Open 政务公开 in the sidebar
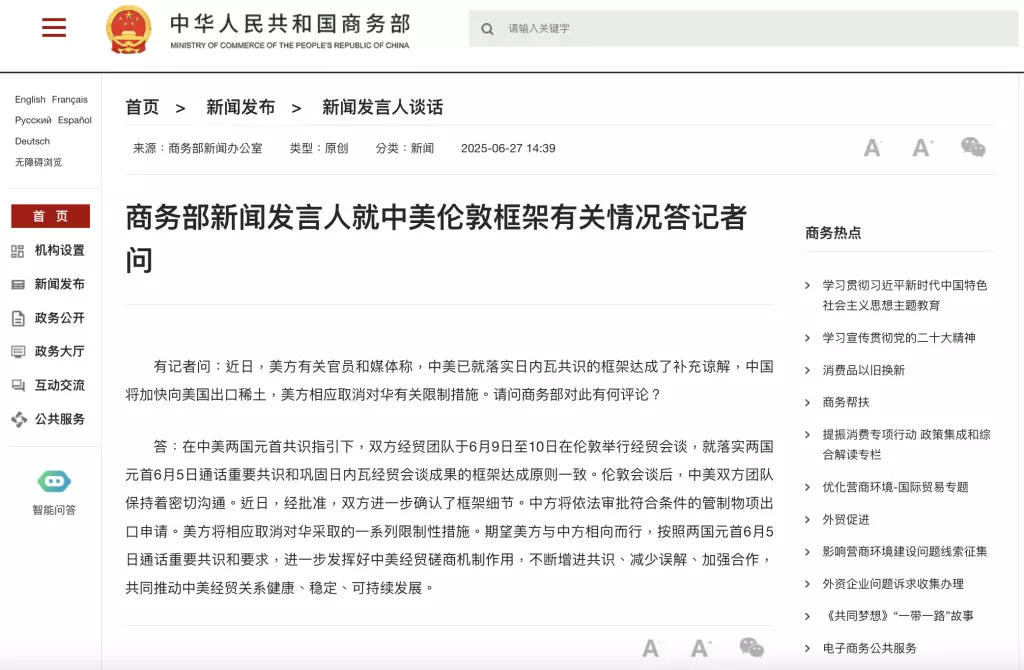 [x=59, y=318]
